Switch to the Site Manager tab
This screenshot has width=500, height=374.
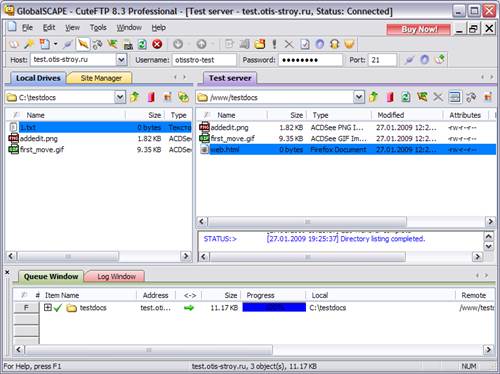(x=100, y=78)
